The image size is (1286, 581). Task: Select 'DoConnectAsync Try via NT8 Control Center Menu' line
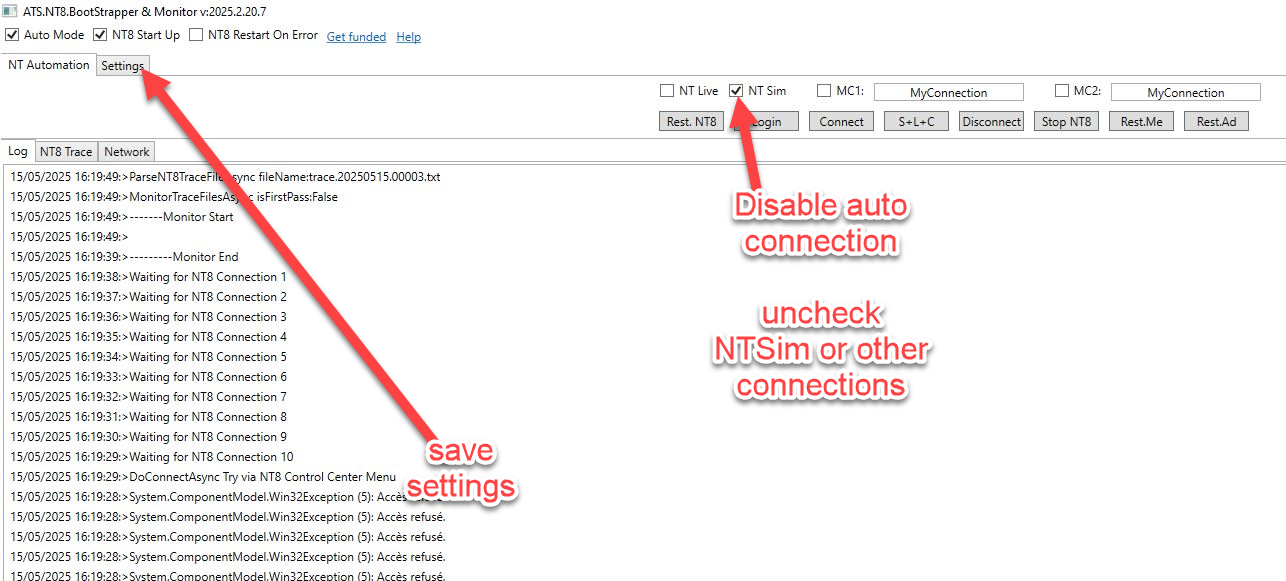203,477
